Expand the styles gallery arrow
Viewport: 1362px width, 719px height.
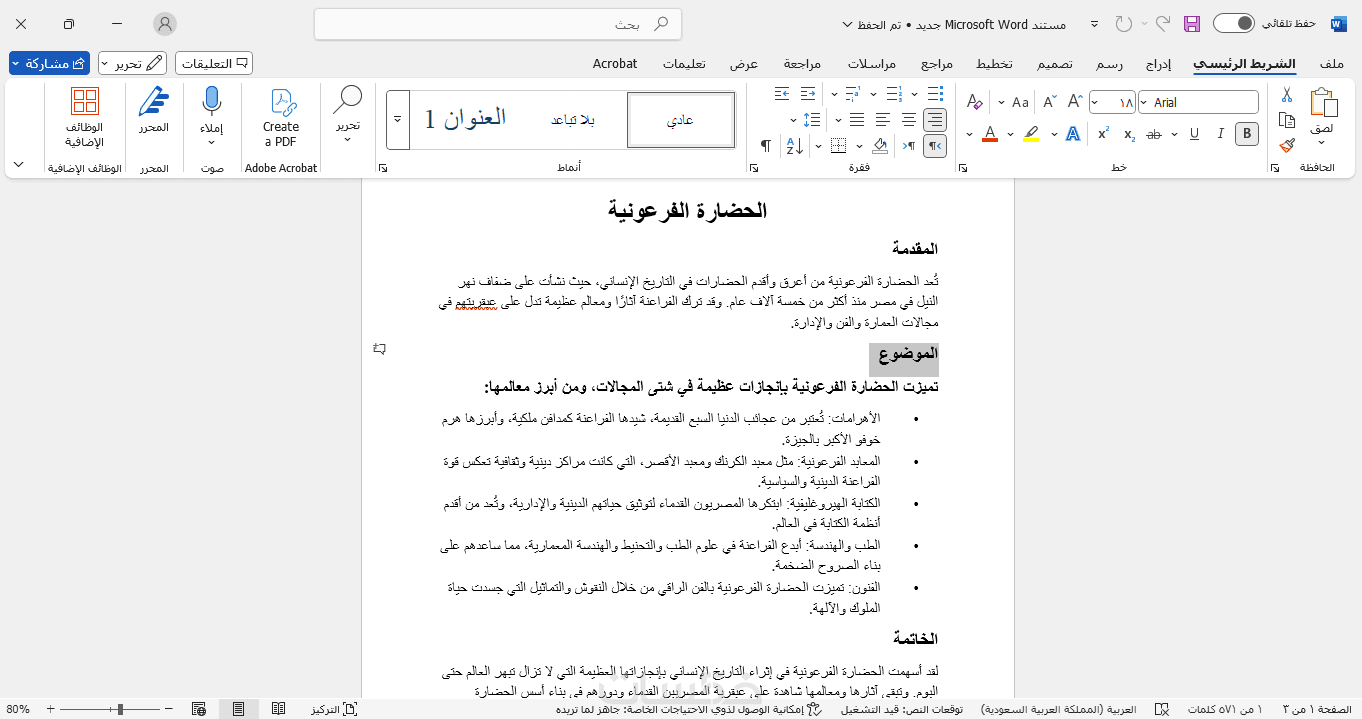[397, 120]
